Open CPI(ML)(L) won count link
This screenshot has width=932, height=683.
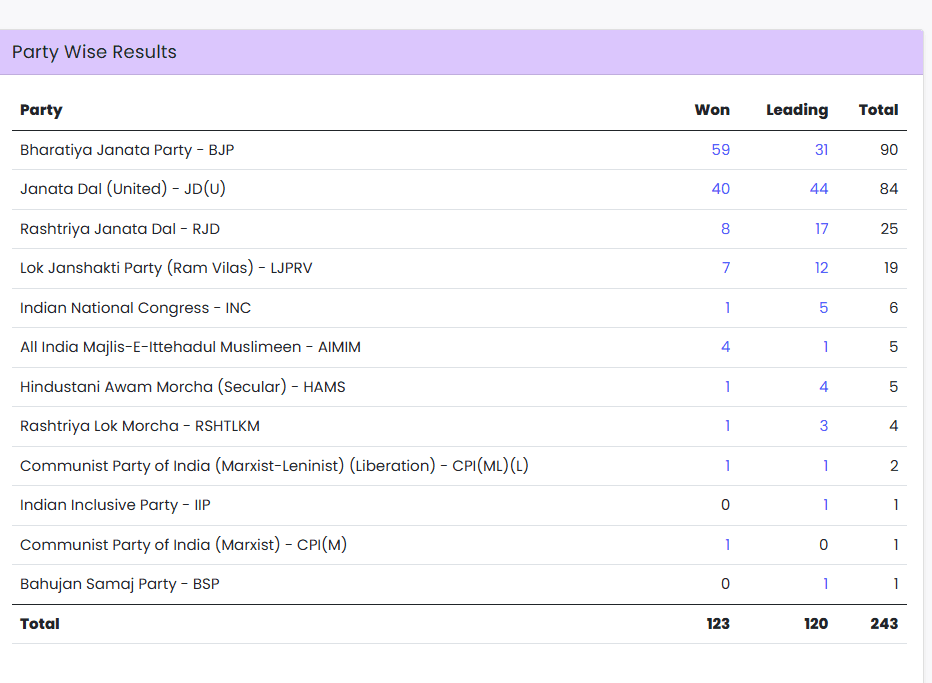point(728,466)
